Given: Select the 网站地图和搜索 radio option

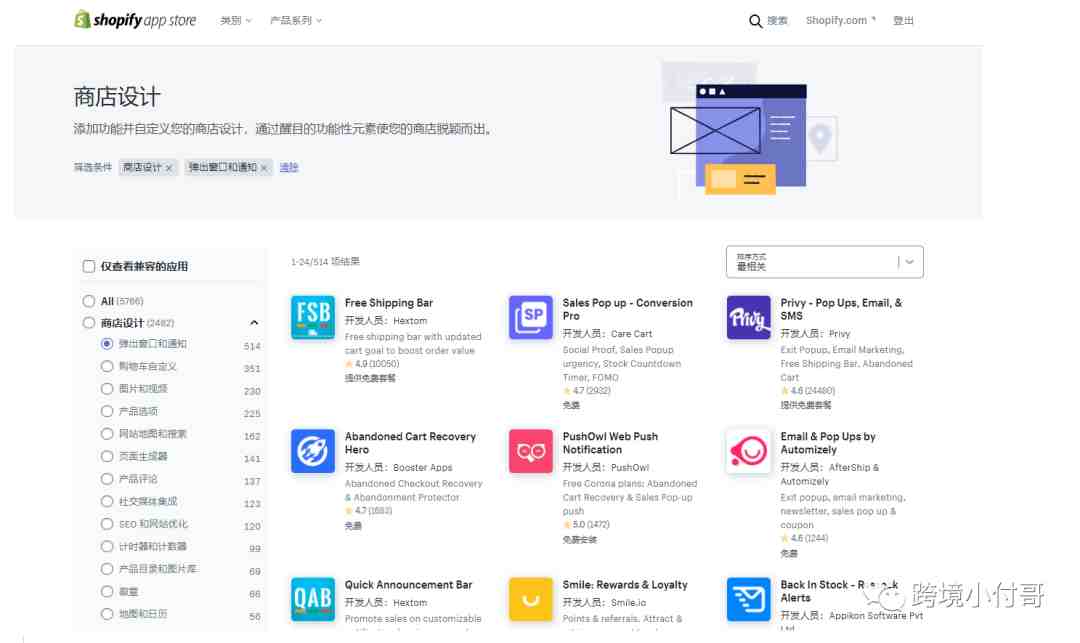Looking at the screenshot, I should (x=107, y=434).
